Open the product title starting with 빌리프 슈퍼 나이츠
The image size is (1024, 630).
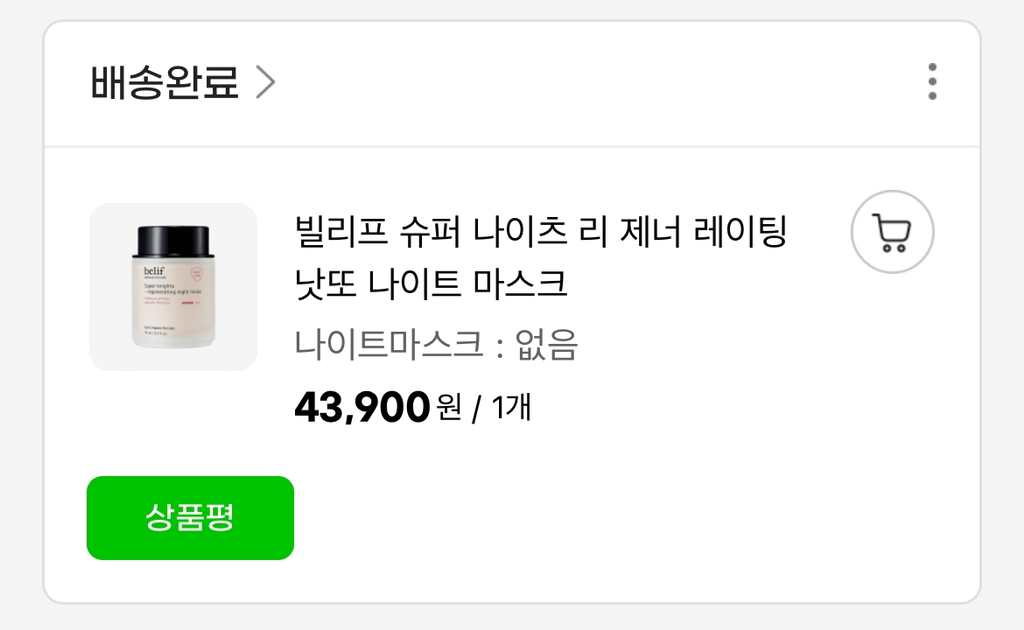pos(541,233)
